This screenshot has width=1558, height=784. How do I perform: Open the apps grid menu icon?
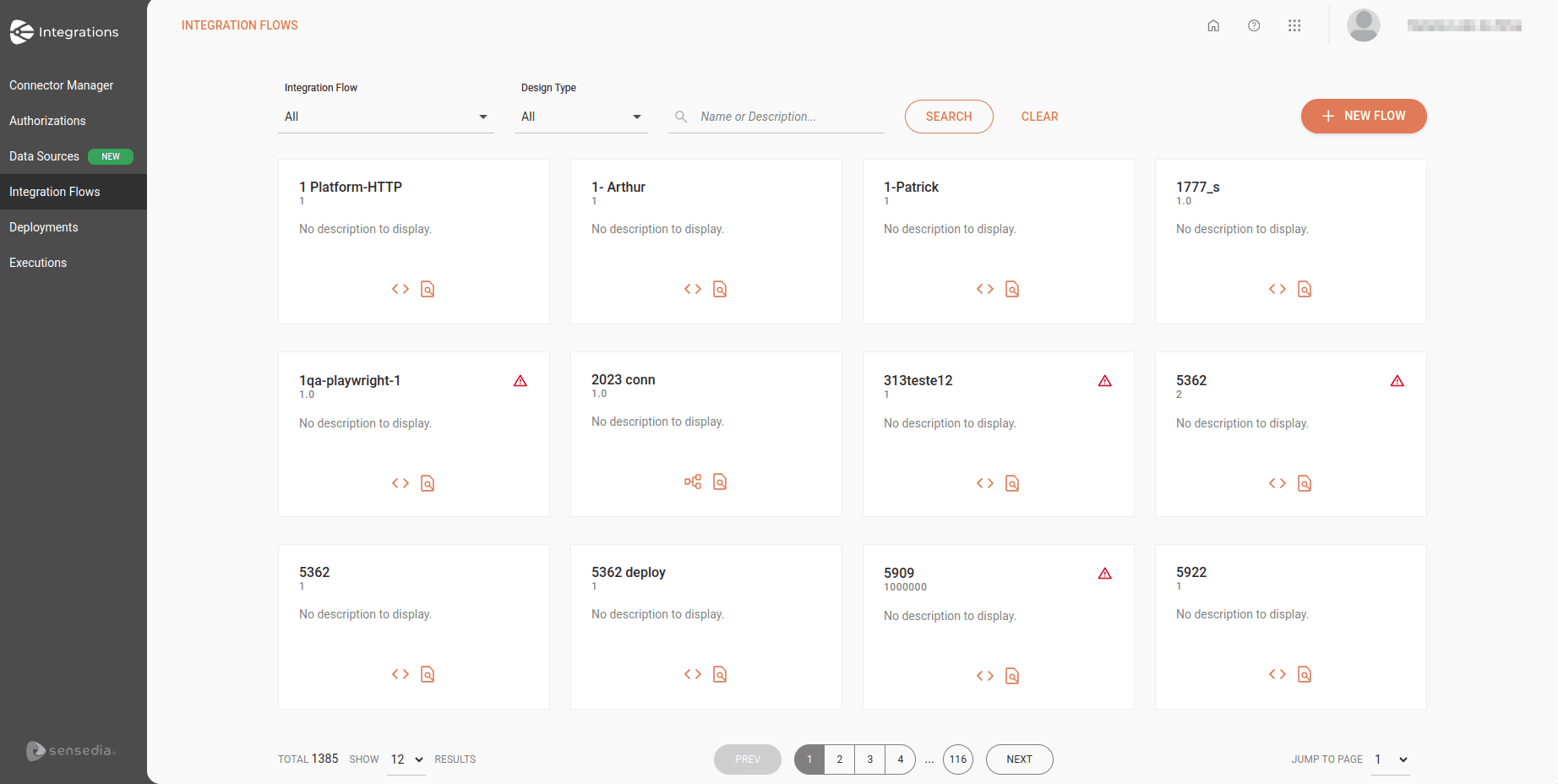tap(1294, 25)
